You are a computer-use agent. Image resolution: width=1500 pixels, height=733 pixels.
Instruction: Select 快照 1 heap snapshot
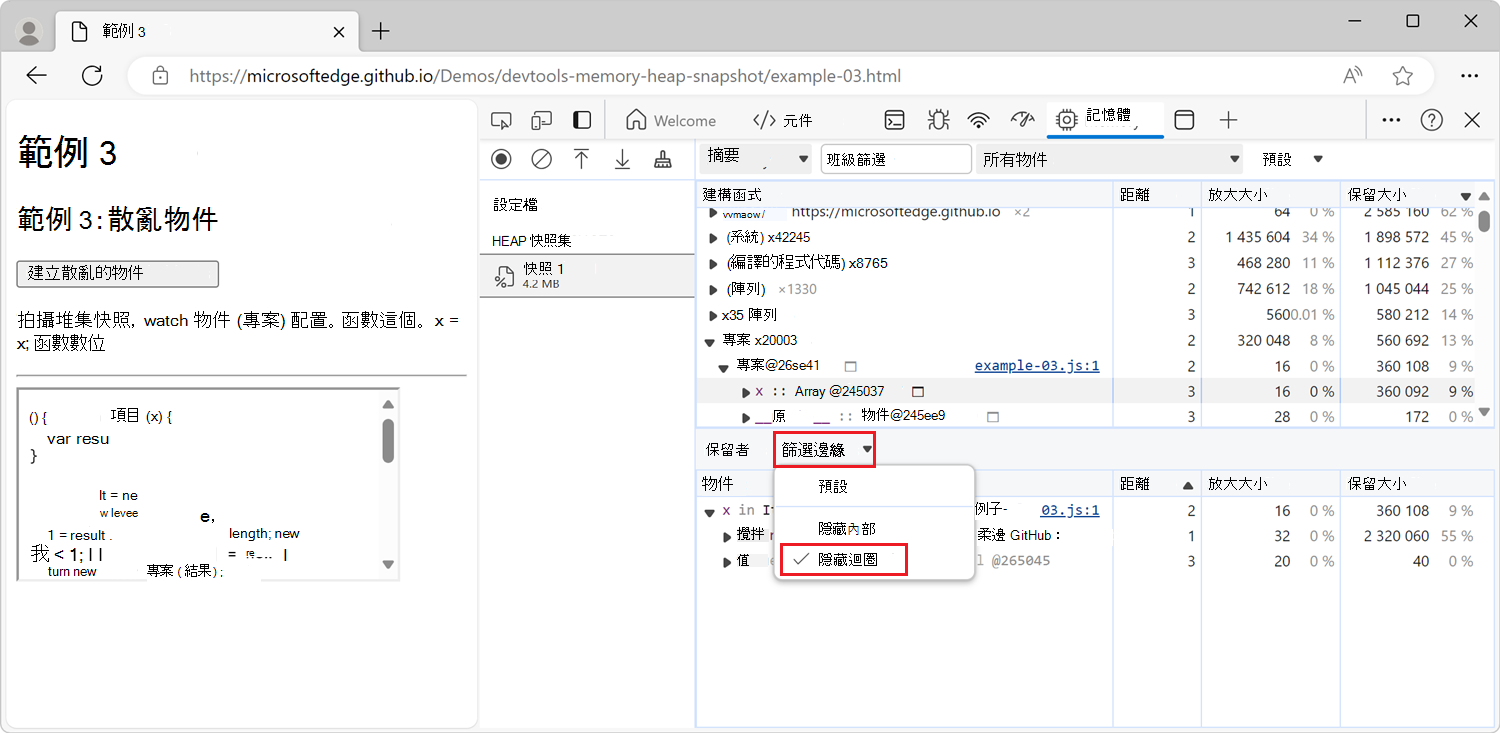click(587, 276)
